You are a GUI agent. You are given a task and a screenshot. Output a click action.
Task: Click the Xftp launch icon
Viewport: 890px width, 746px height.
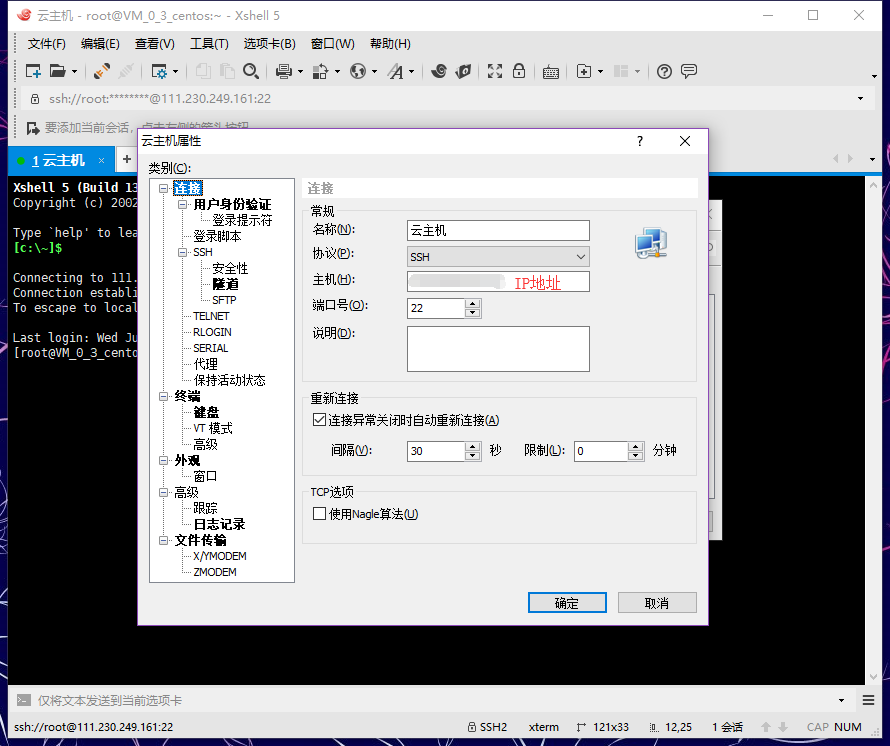tap(463, 72)
